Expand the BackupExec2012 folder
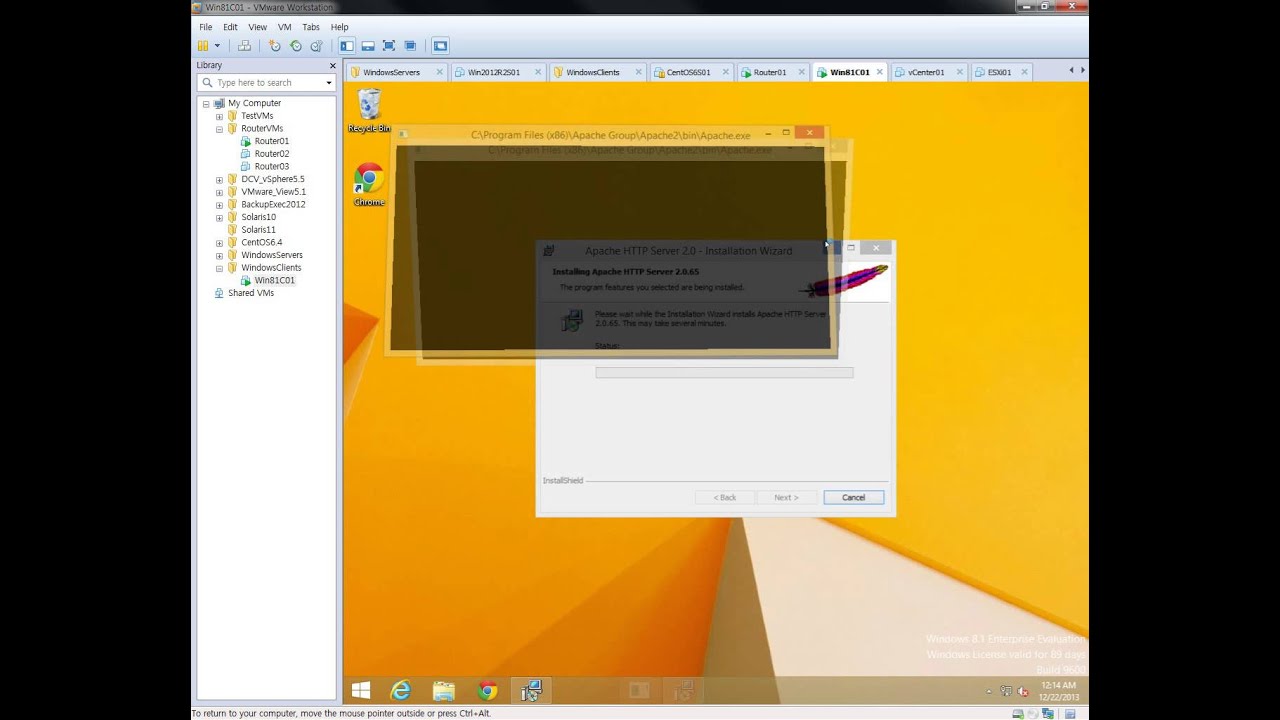 (x=219, y=205)
